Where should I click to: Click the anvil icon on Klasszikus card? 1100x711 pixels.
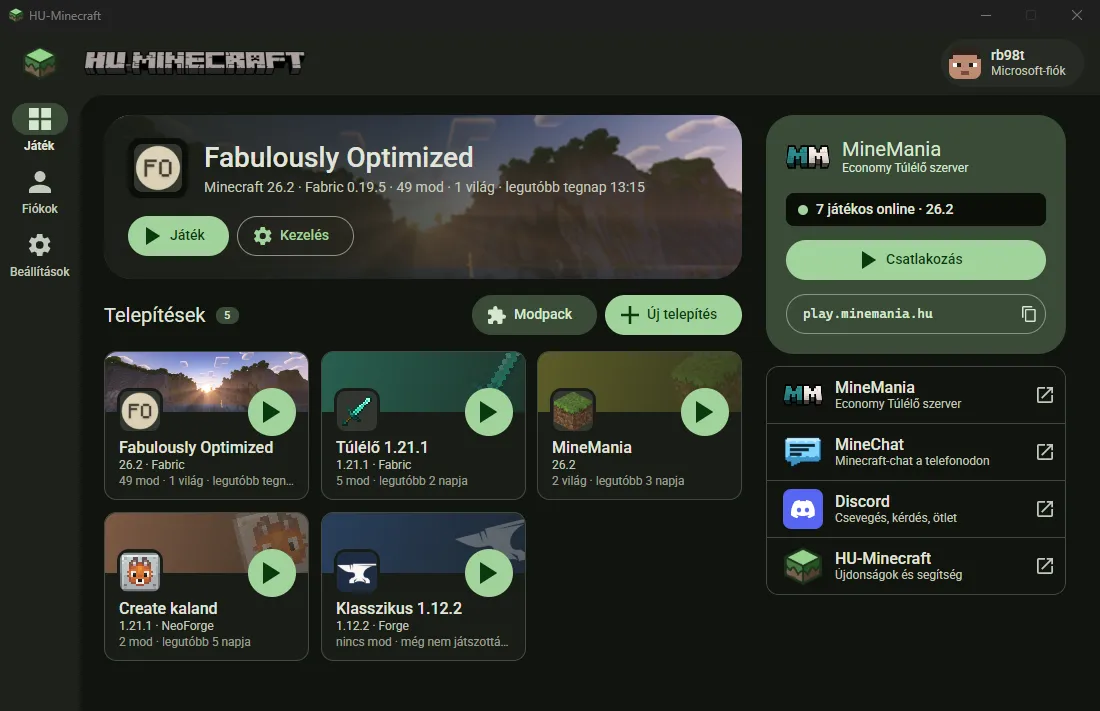[356, 571]
